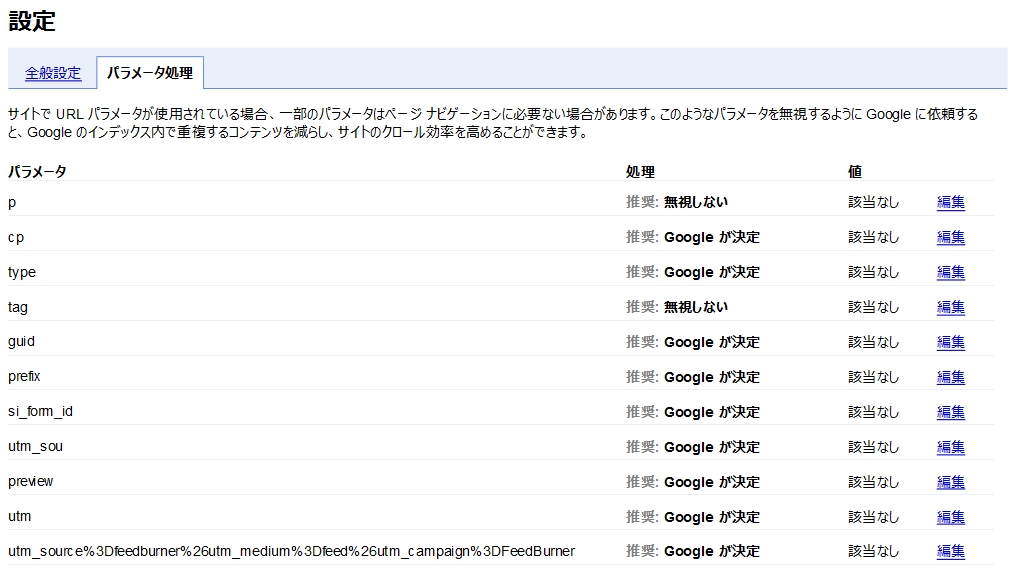Click the パラメータ column header

tap(37, 172)
